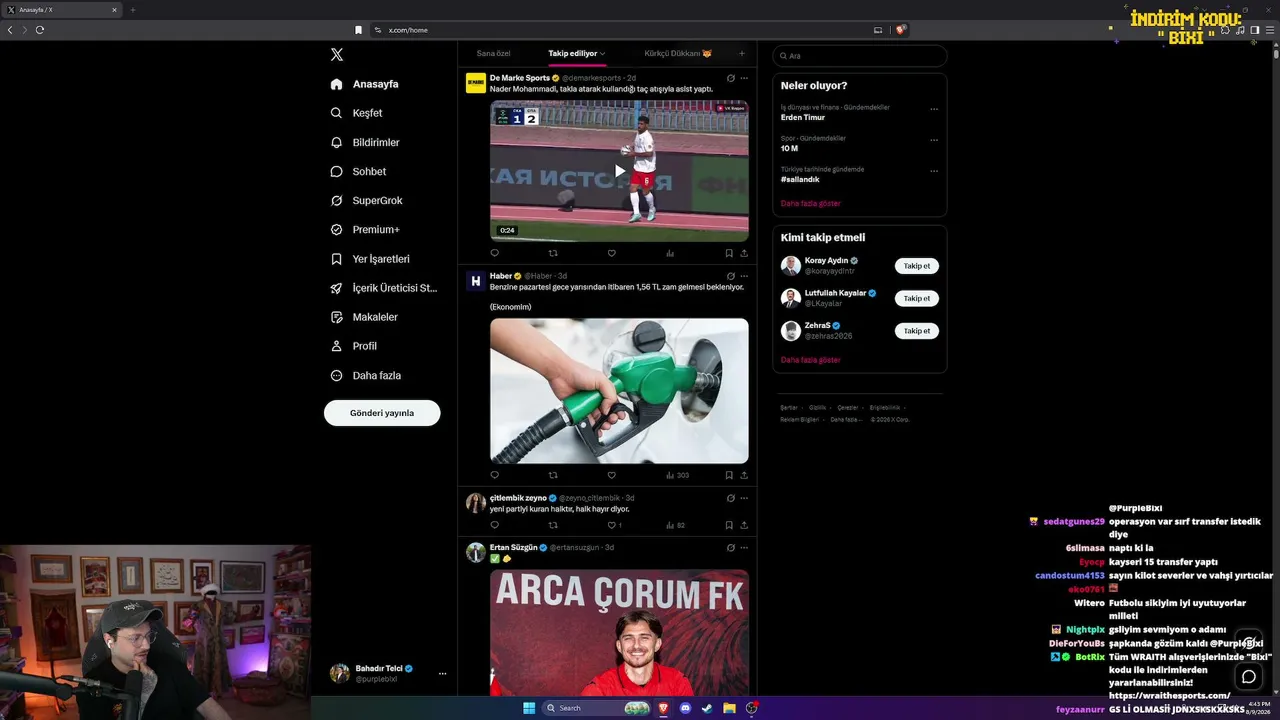Screen dimensions: 1280x720
Task: Open Premium+ from the sidebar
Action: coord(365,230)
